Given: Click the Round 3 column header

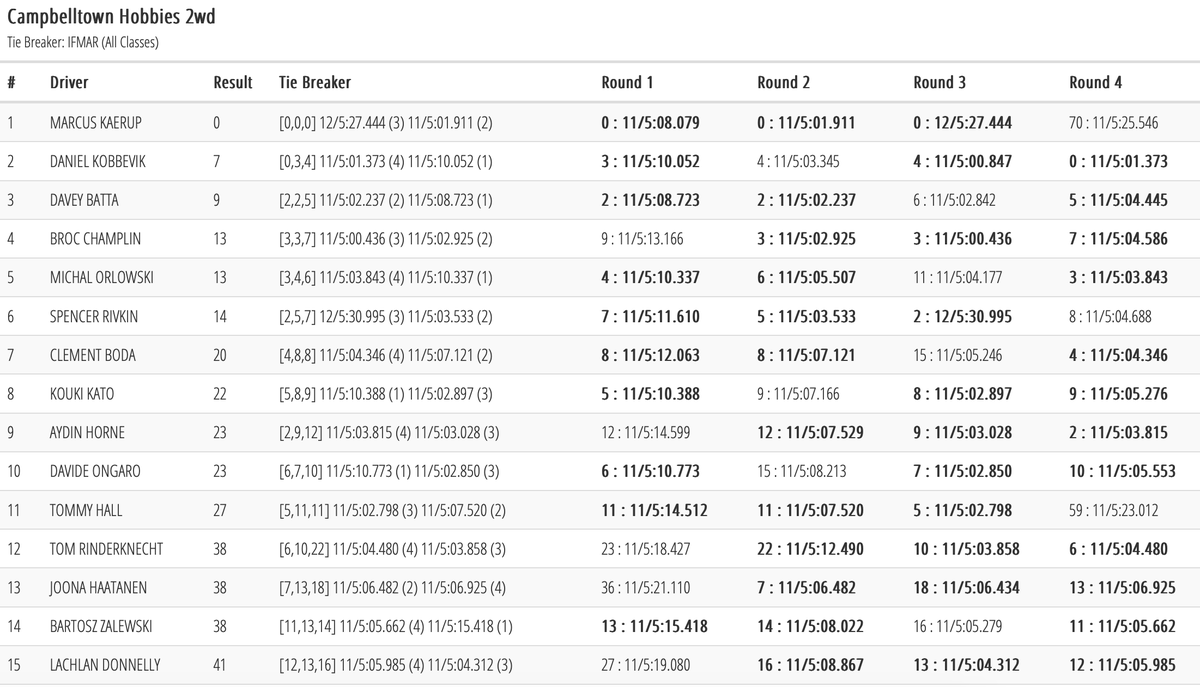Looking at the screenshot, I should 939,82.
